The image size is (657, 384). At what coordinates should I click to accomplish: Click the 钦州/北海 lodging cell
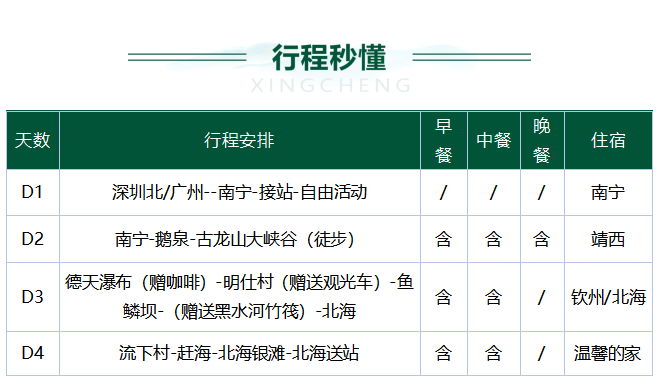coord(608,297)
